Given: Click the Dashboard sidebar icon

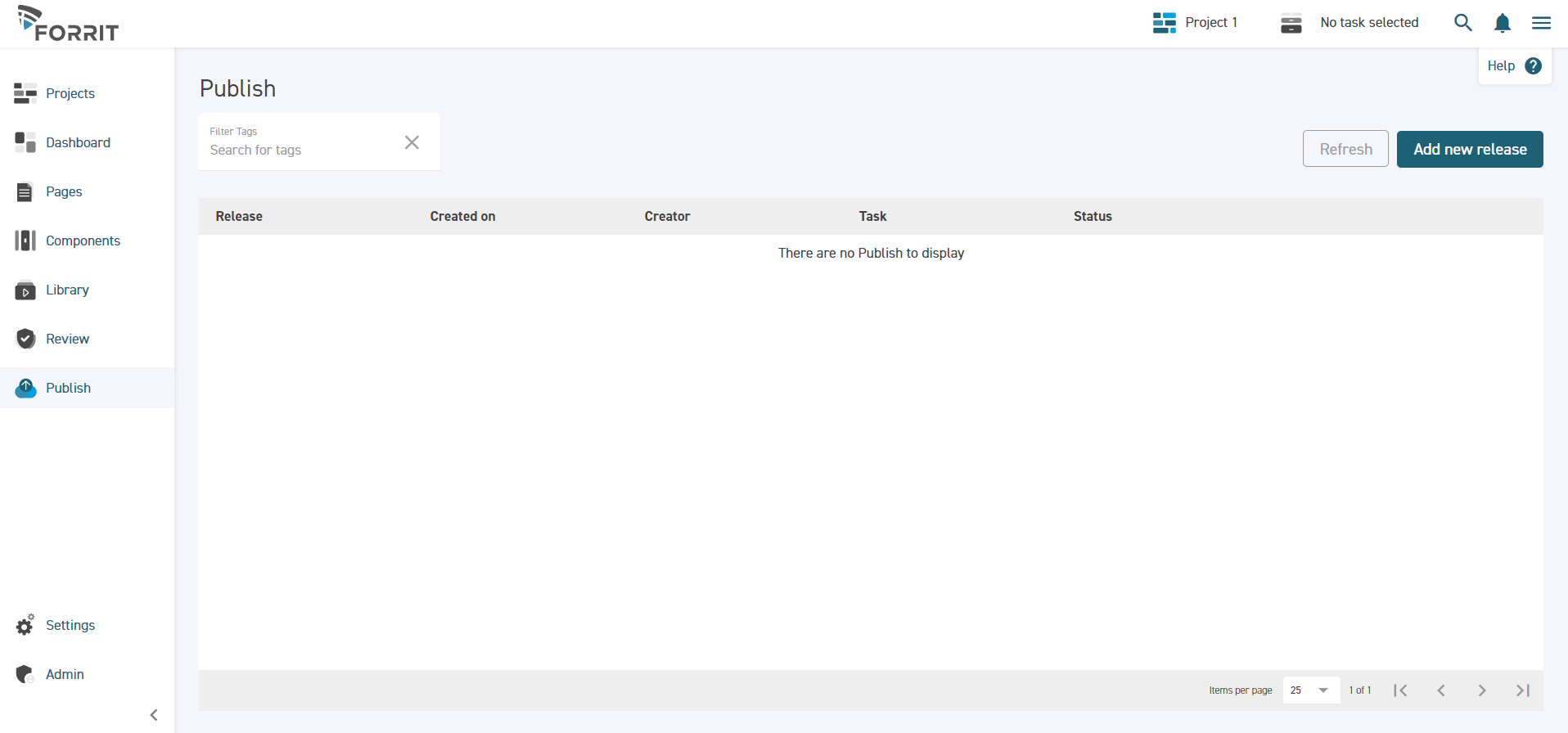Looking at the screenshot, I should pyautogui.click(x=25, y=142).
